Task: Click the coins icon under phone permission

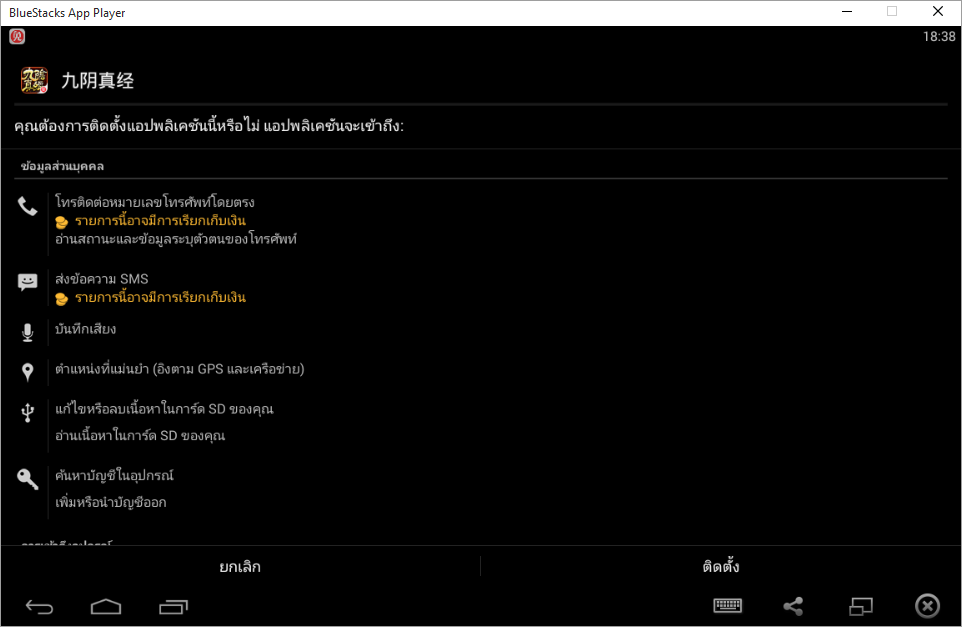Action: point(61,222)
